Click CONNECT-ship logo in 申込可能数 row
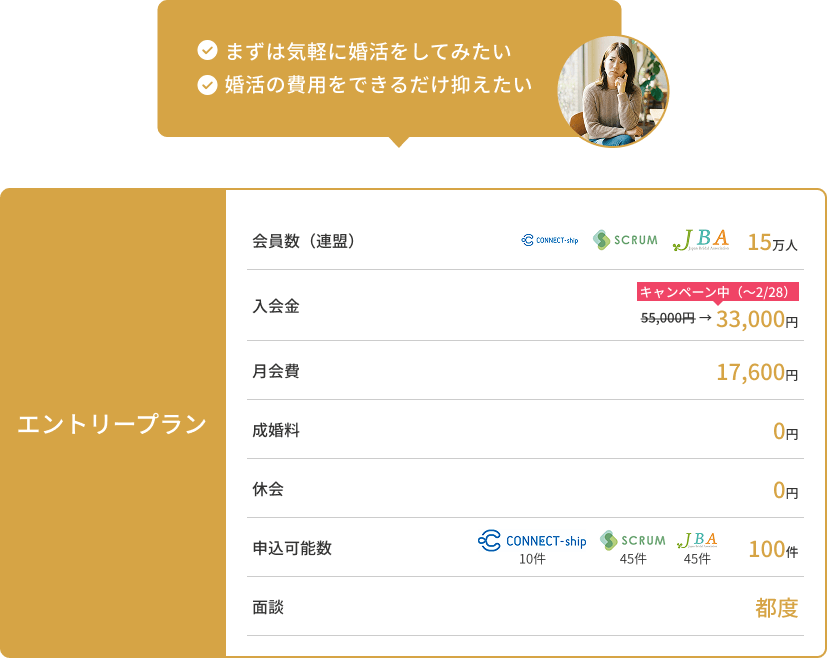 click(x=532, y=541)
